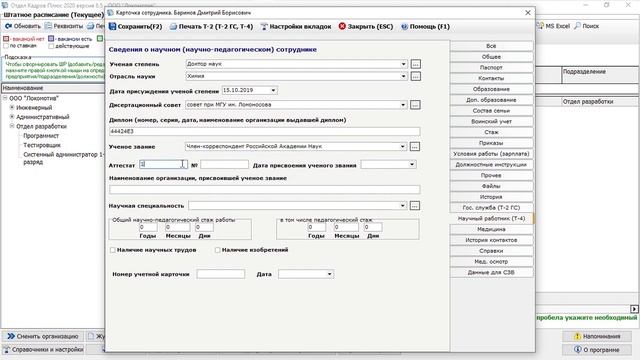Open Помощь (F1) help
The width and height of the screenshot is (640, 360).
(425, 27)
